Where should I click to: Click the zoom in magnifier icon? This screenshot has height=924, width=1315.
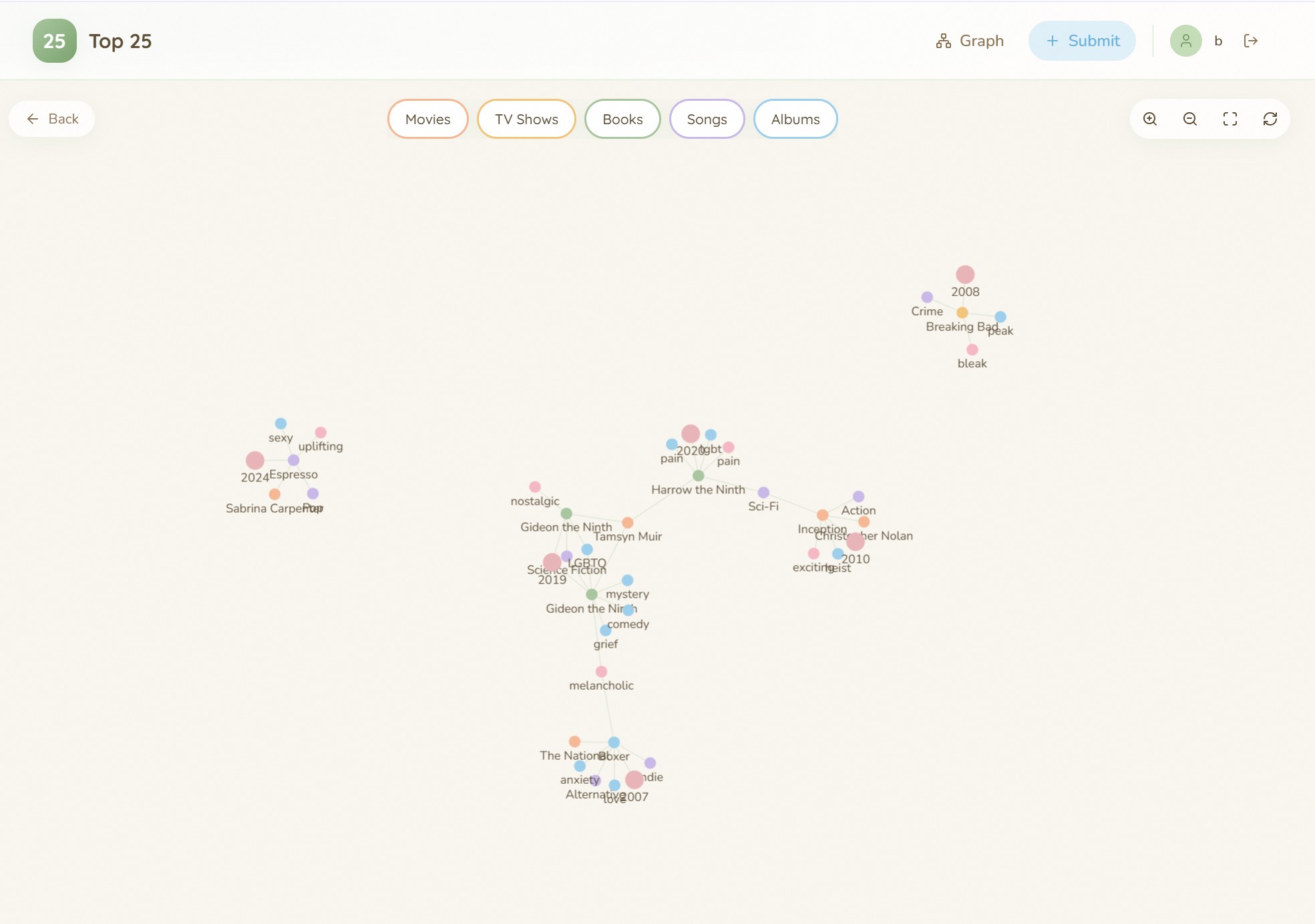(x=1150, y=119)
